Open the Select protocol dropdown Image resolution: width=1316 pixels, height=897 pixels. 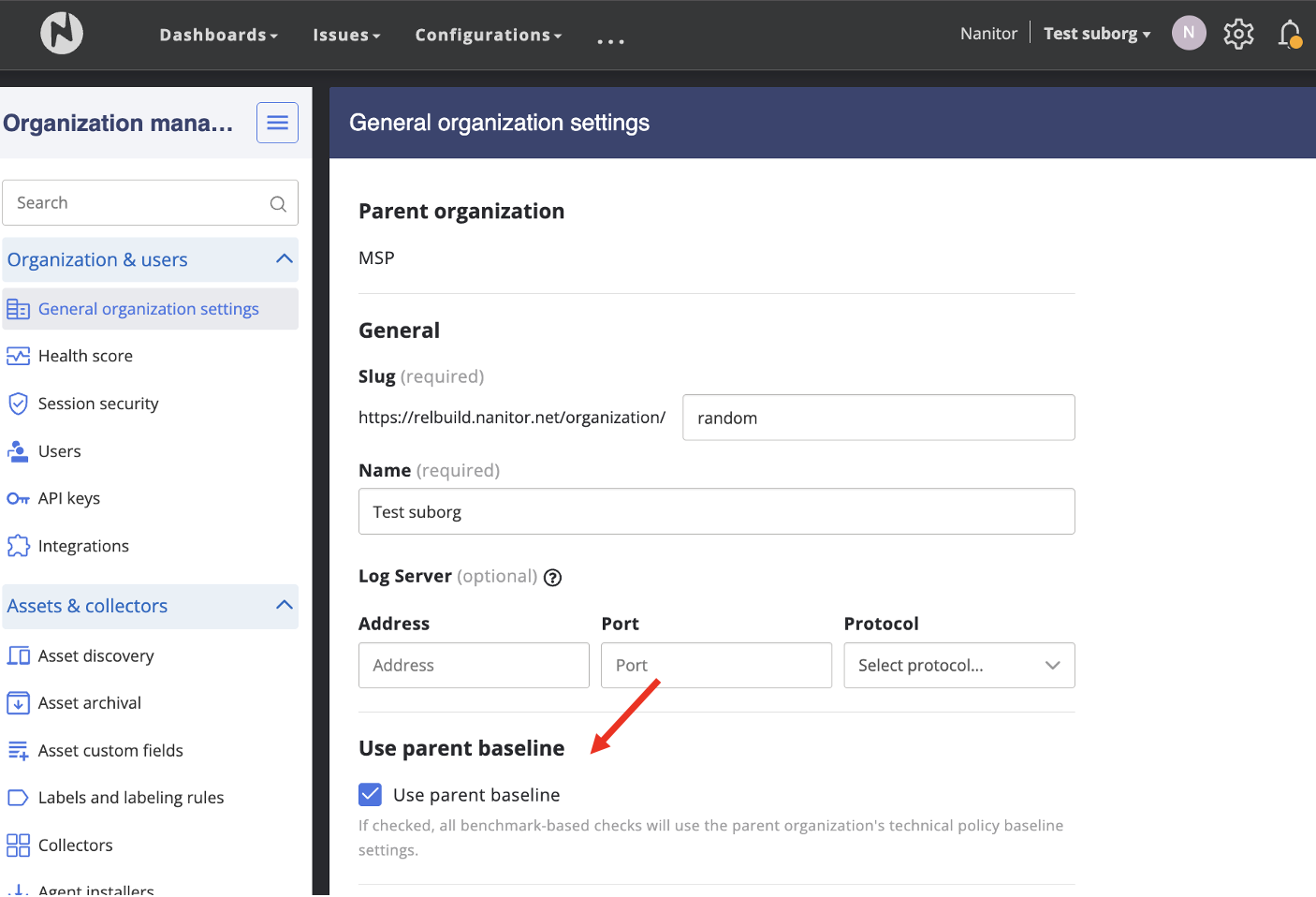[x=958, y=666]
